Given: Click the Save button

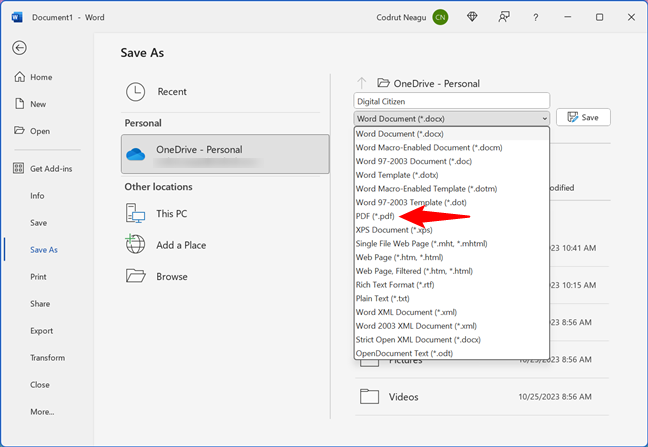Looking at the screenshot, I should 583,117.
